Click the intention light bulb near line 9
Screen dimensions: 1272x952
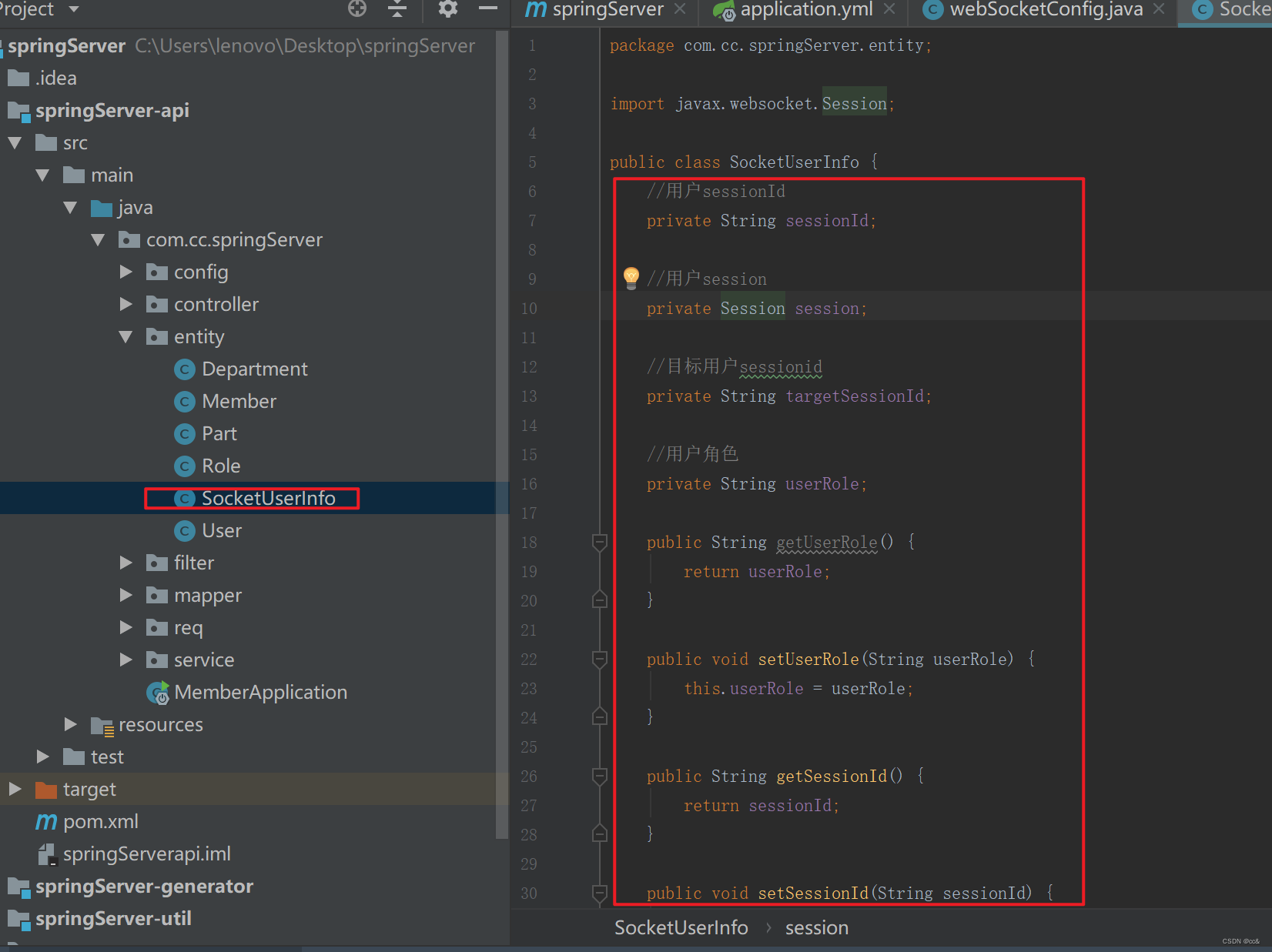point(631,279)
